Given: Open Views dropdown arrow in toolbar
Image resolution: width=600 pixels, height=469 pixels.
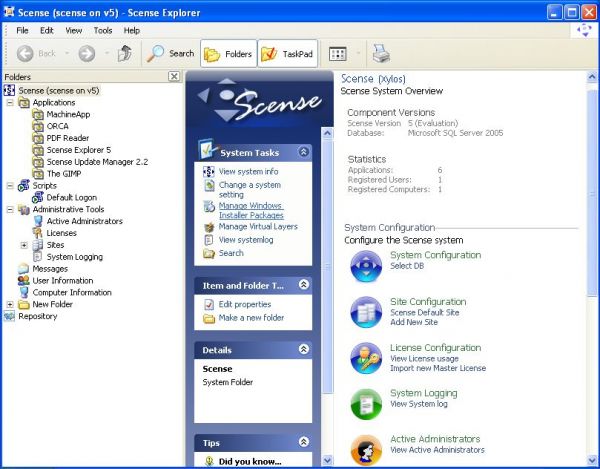Looking at the screenshot, I should pyautogui.click(x=359, y=53).
